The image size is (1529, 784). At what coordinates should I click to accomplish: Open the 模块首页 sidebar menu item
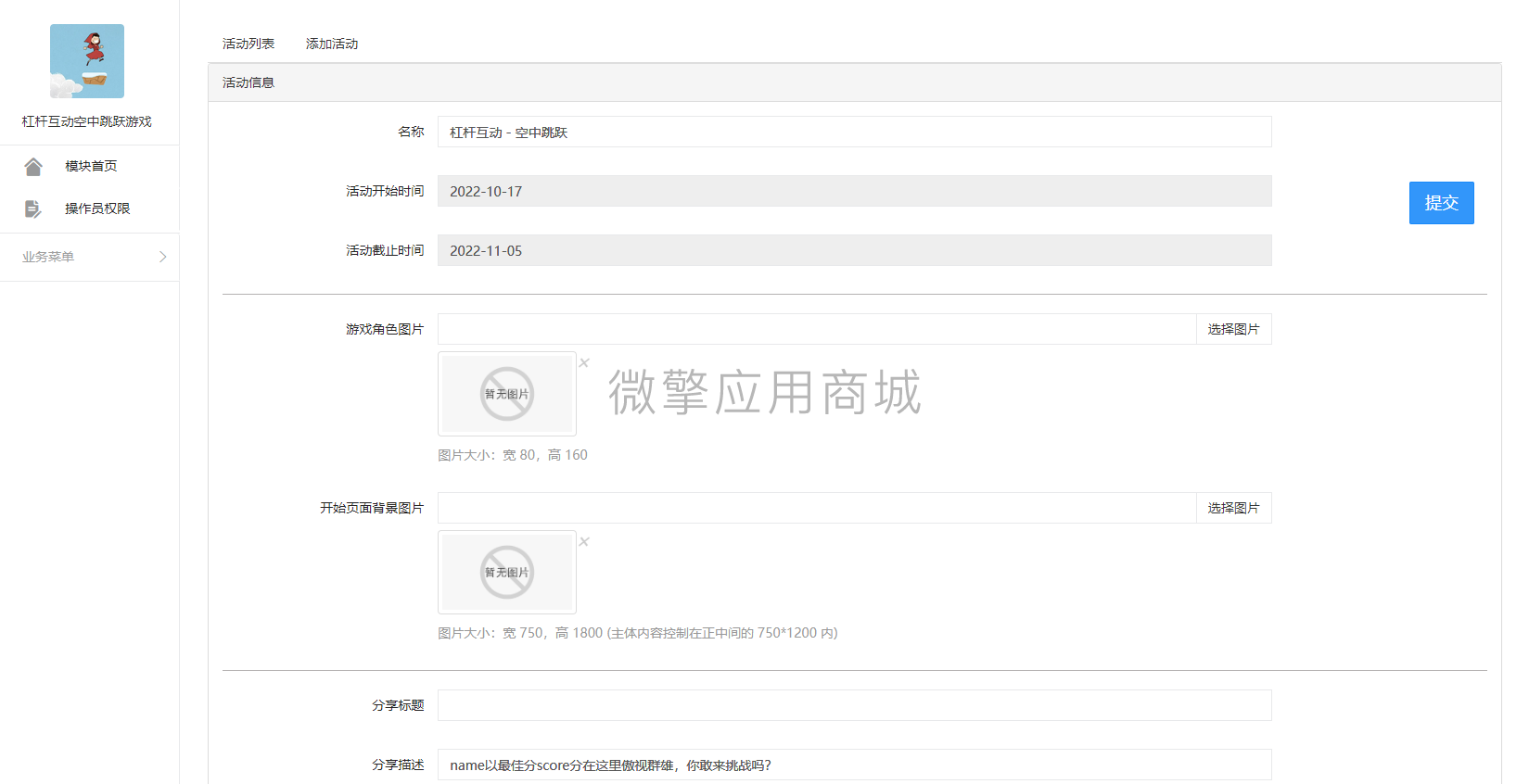90,166
